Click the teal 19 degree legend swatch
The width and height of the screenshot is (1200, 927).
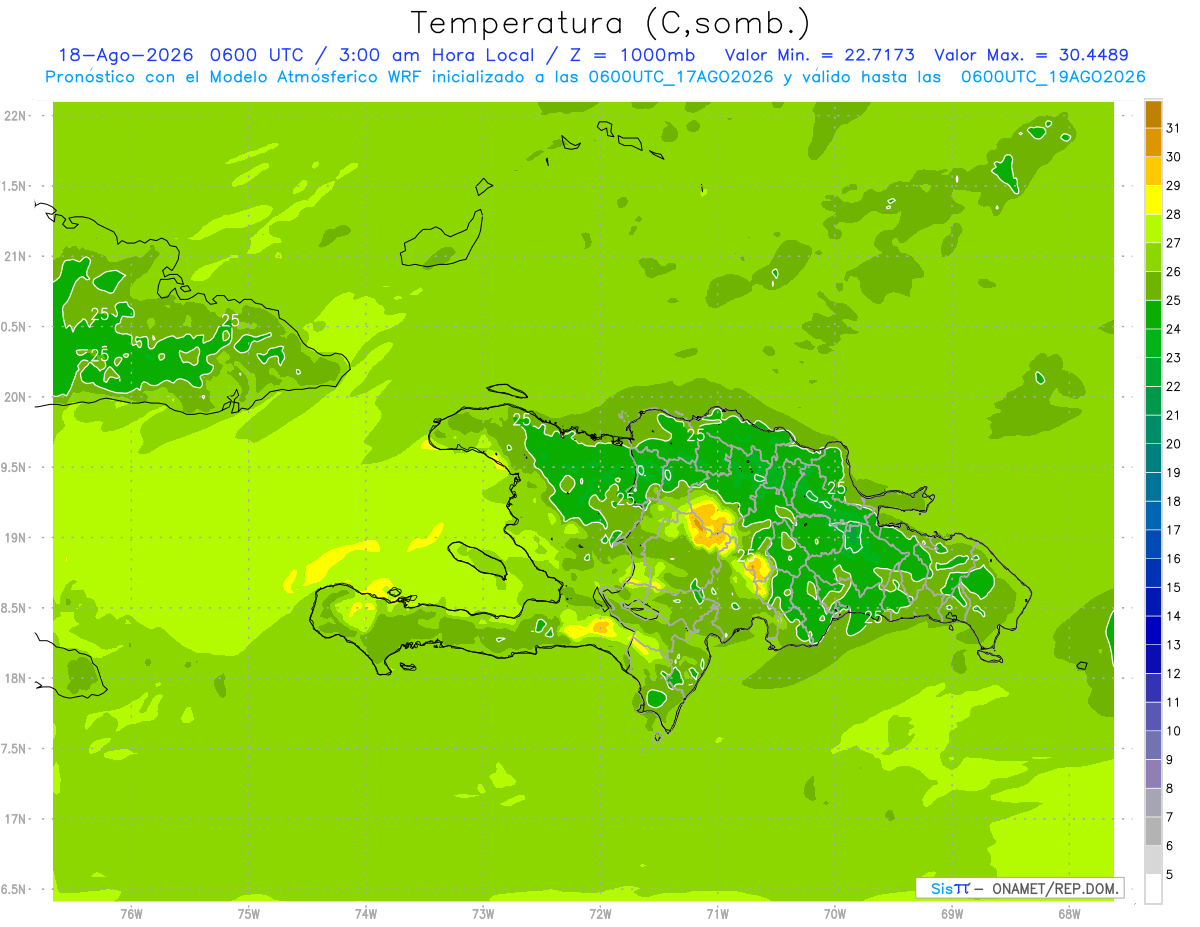[1153, 458]
